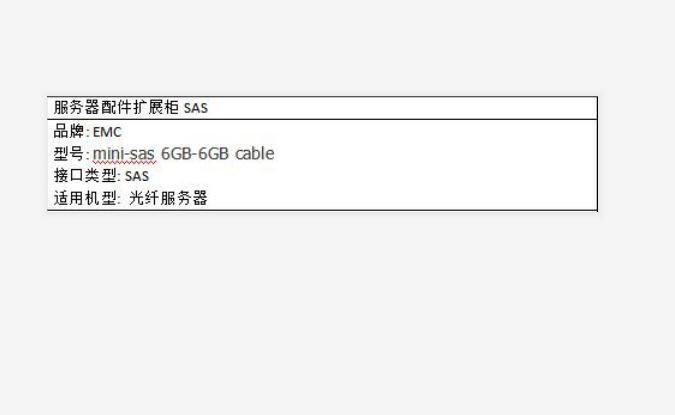Click the line dividing header and details
Screen dimensions: 675x415
[x=322, y=119]
